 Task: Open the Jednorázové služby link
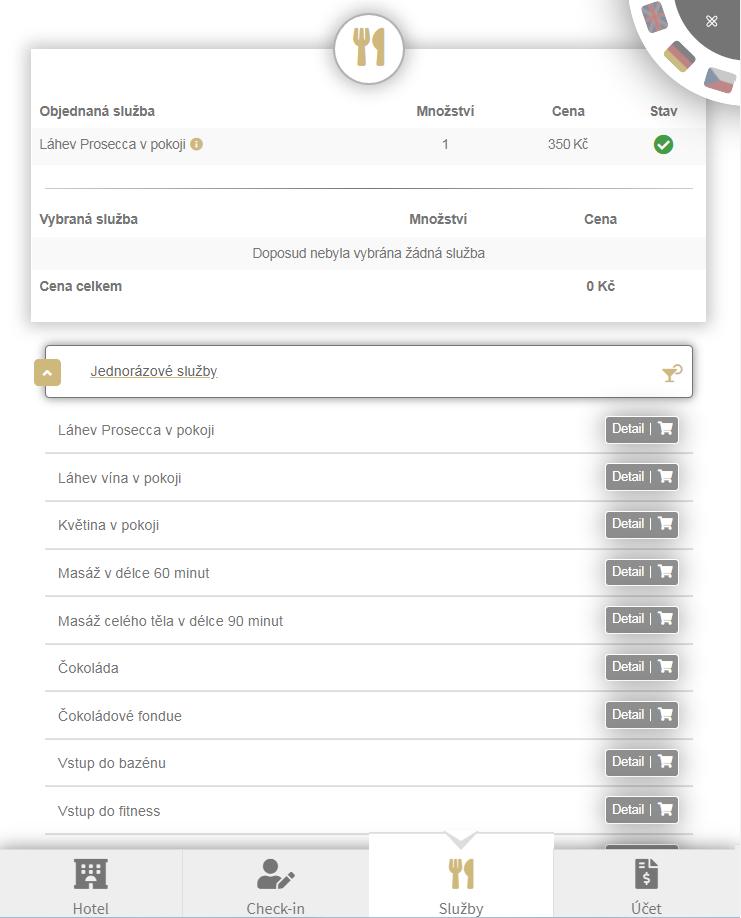point(154,371)
